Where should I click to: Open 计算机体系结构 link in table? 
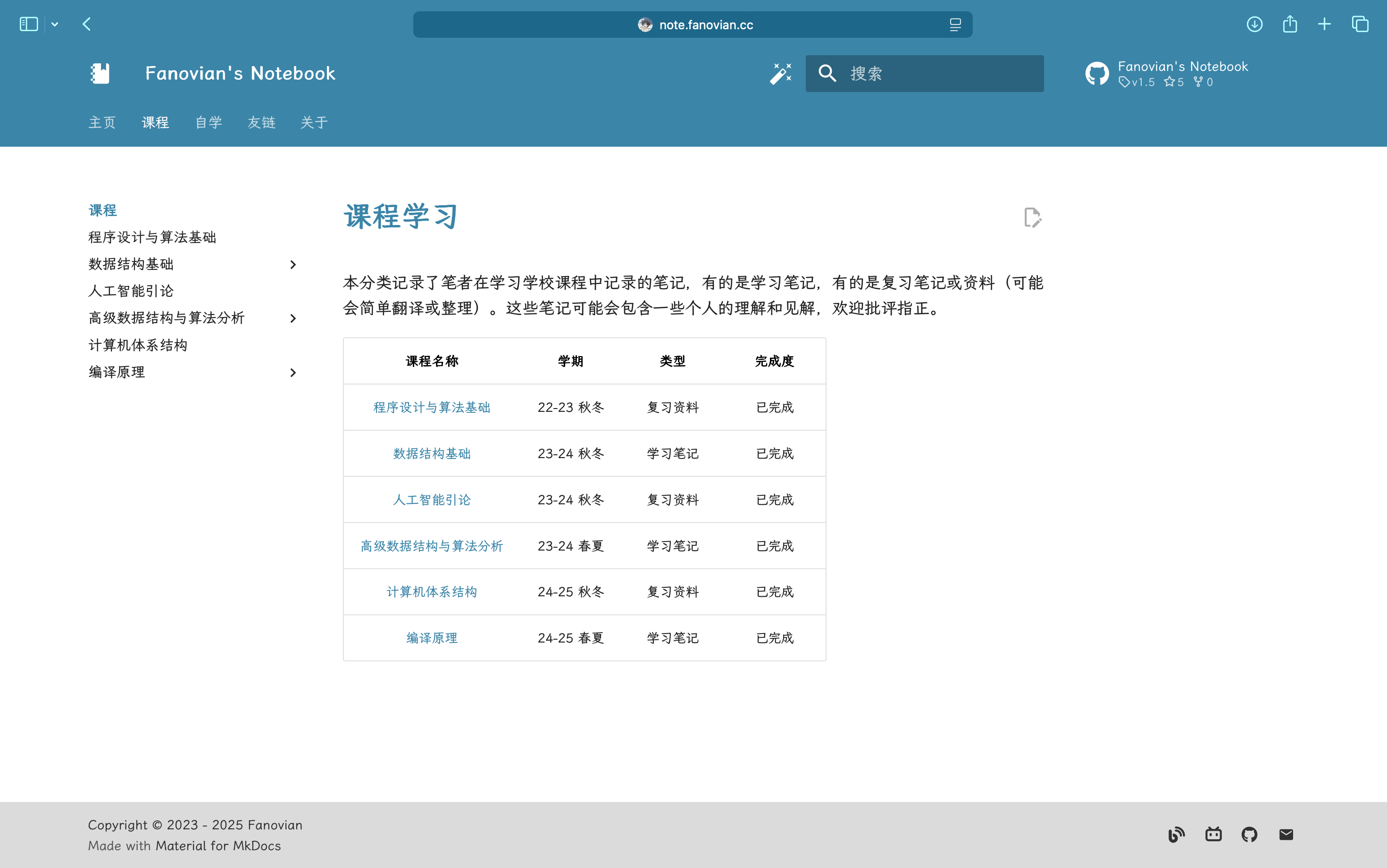point(432,592)
